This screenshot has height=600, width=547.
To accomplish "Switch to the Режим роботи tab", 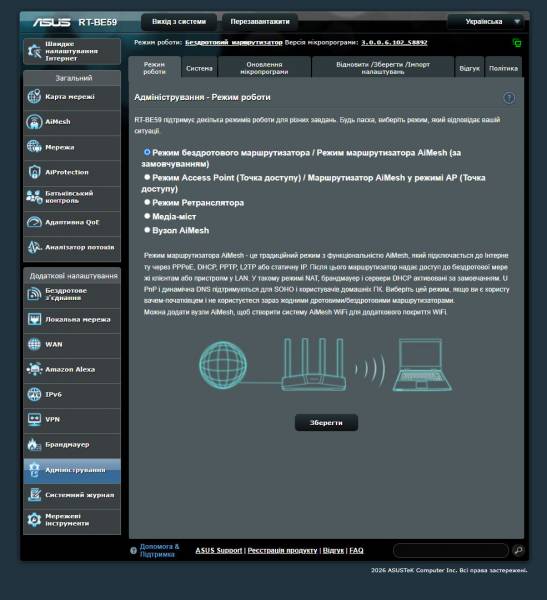I will [155, 68].
